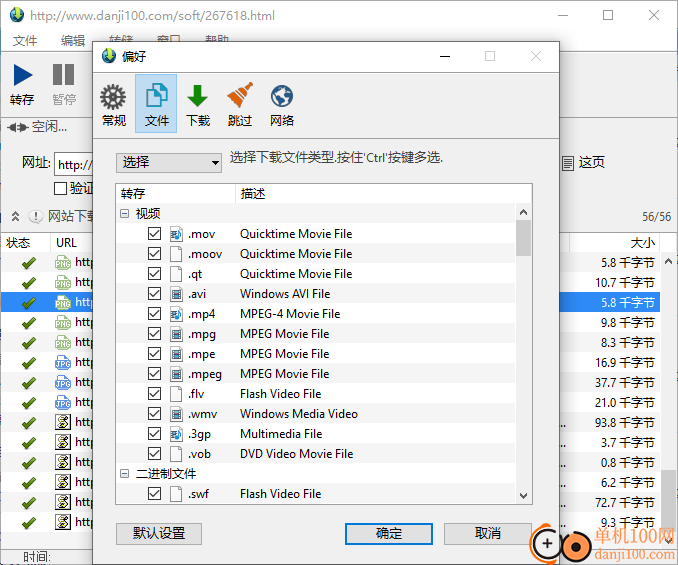Uncheck the .mp4 checkbox

coord(154,314)
